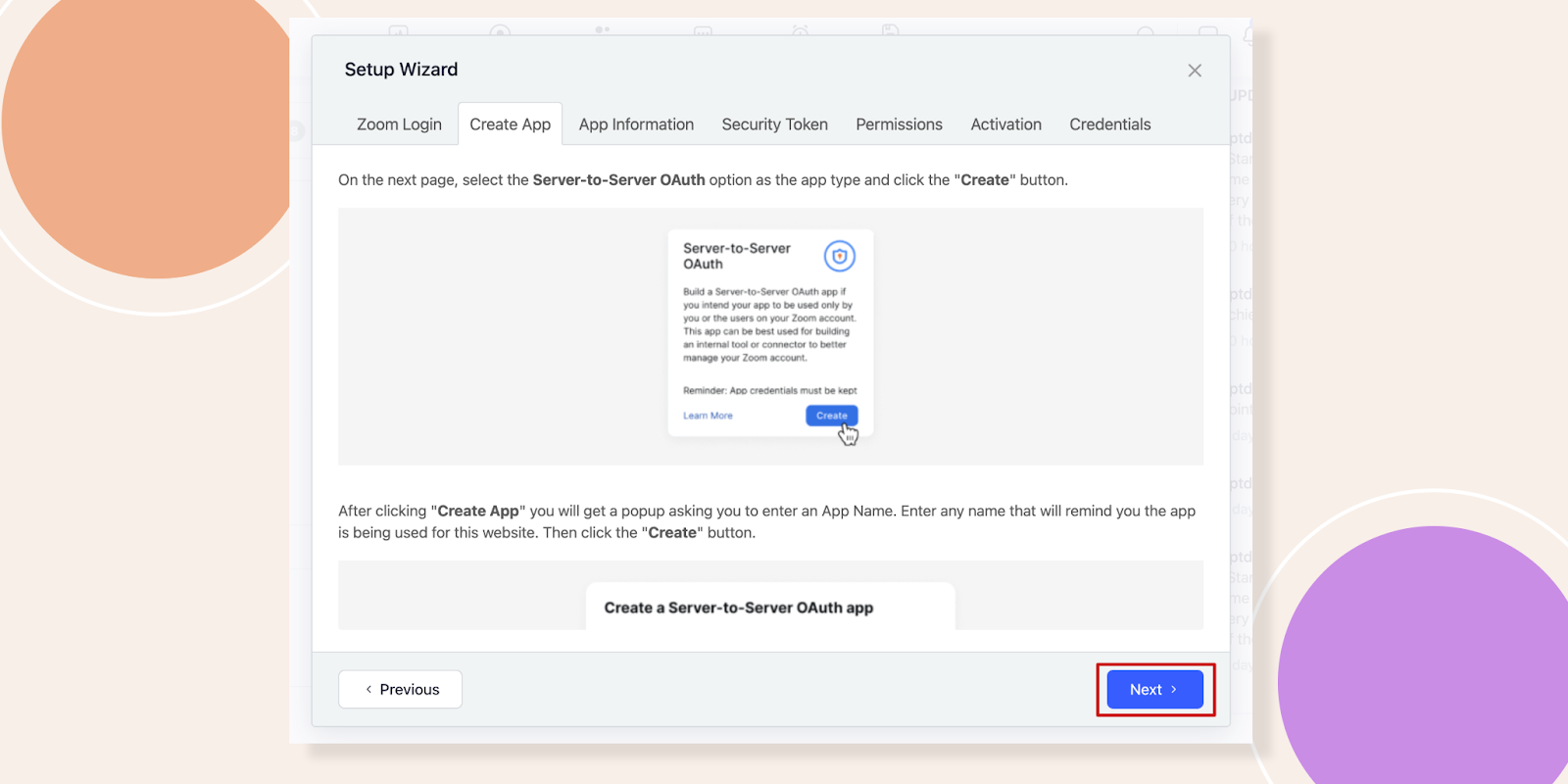Go back with the Previous button
This screenshot has height=784, width=1568.
click(x=400, y=689)
